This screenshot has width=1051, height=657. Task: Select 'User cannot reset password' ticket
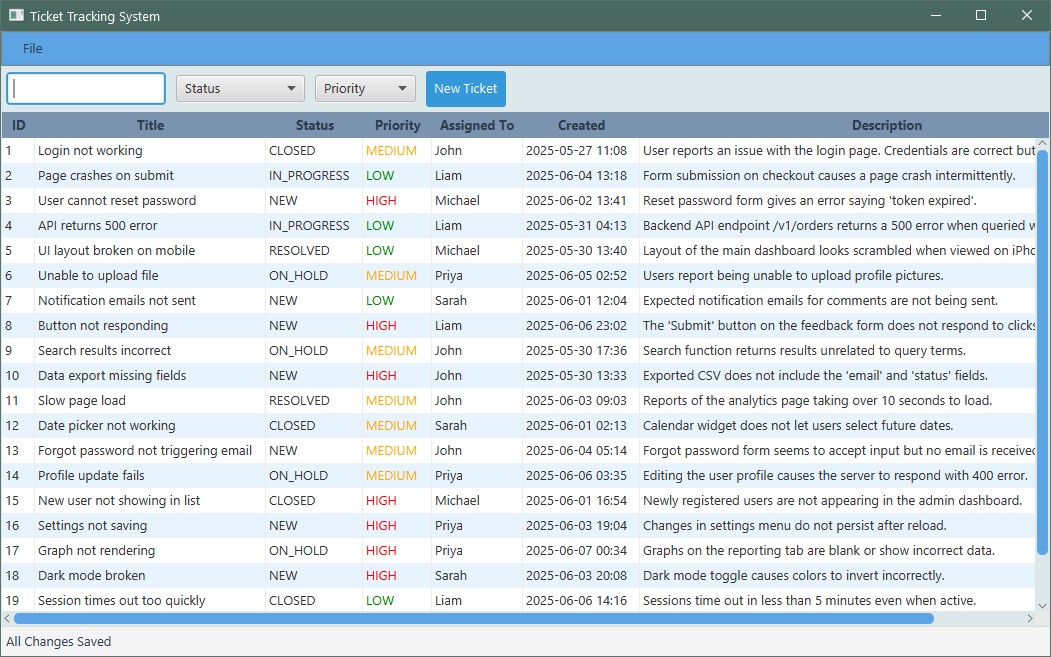(117, 200)
